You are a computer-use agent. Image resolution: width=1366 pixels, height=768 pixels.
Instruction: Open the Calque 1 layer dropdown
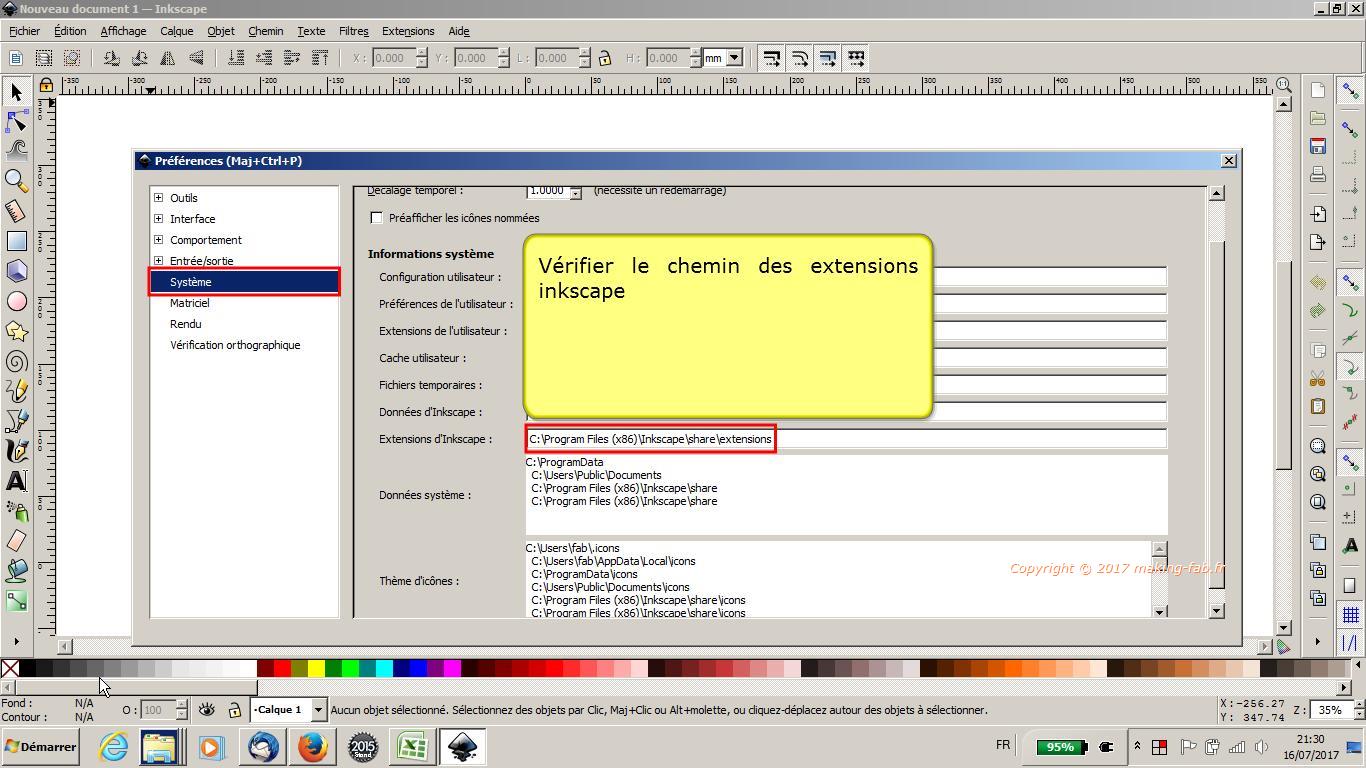[318, 710]
